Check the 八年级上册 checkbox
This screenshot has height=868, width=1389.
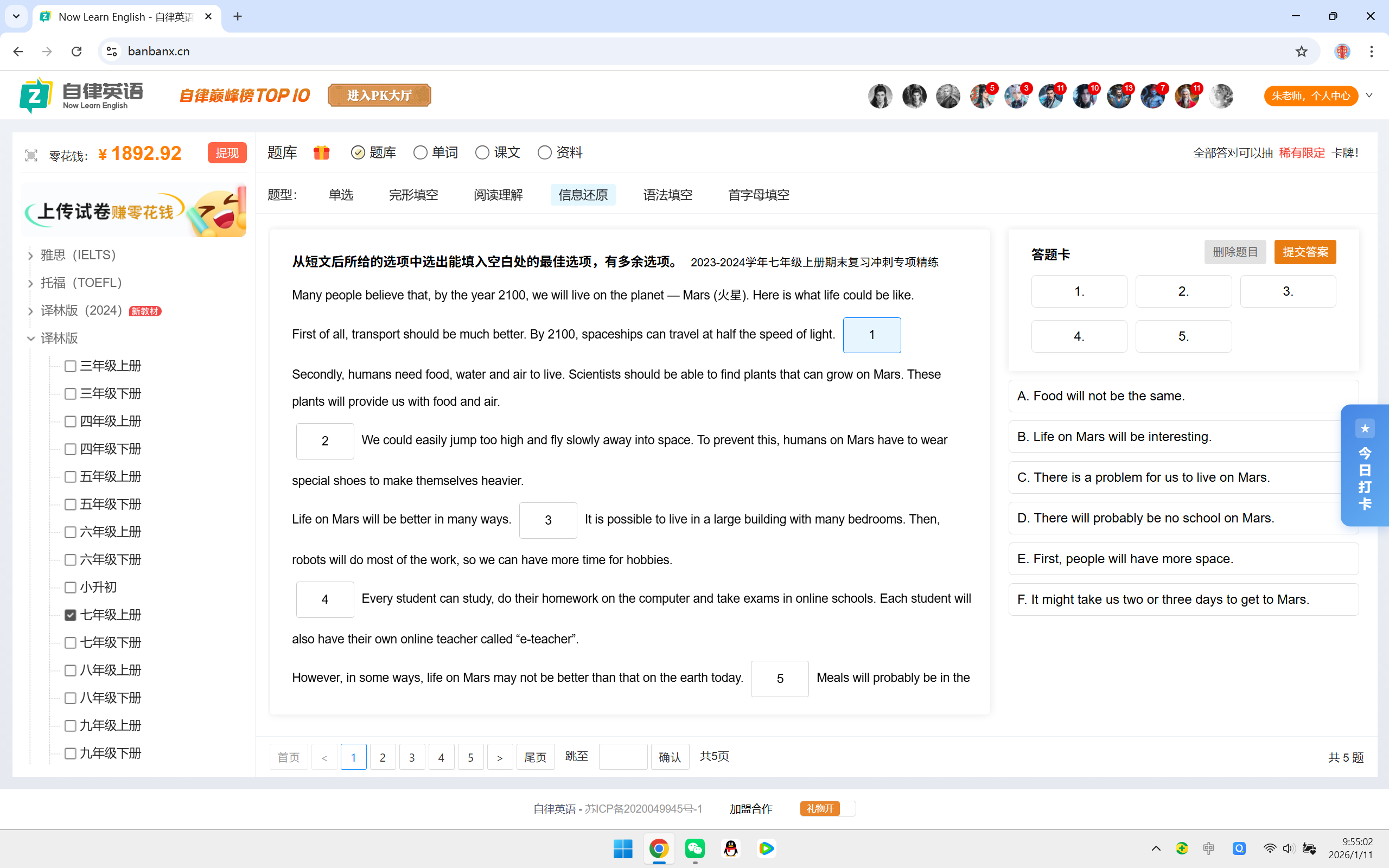pyautogui.click(x=71, y=671)
